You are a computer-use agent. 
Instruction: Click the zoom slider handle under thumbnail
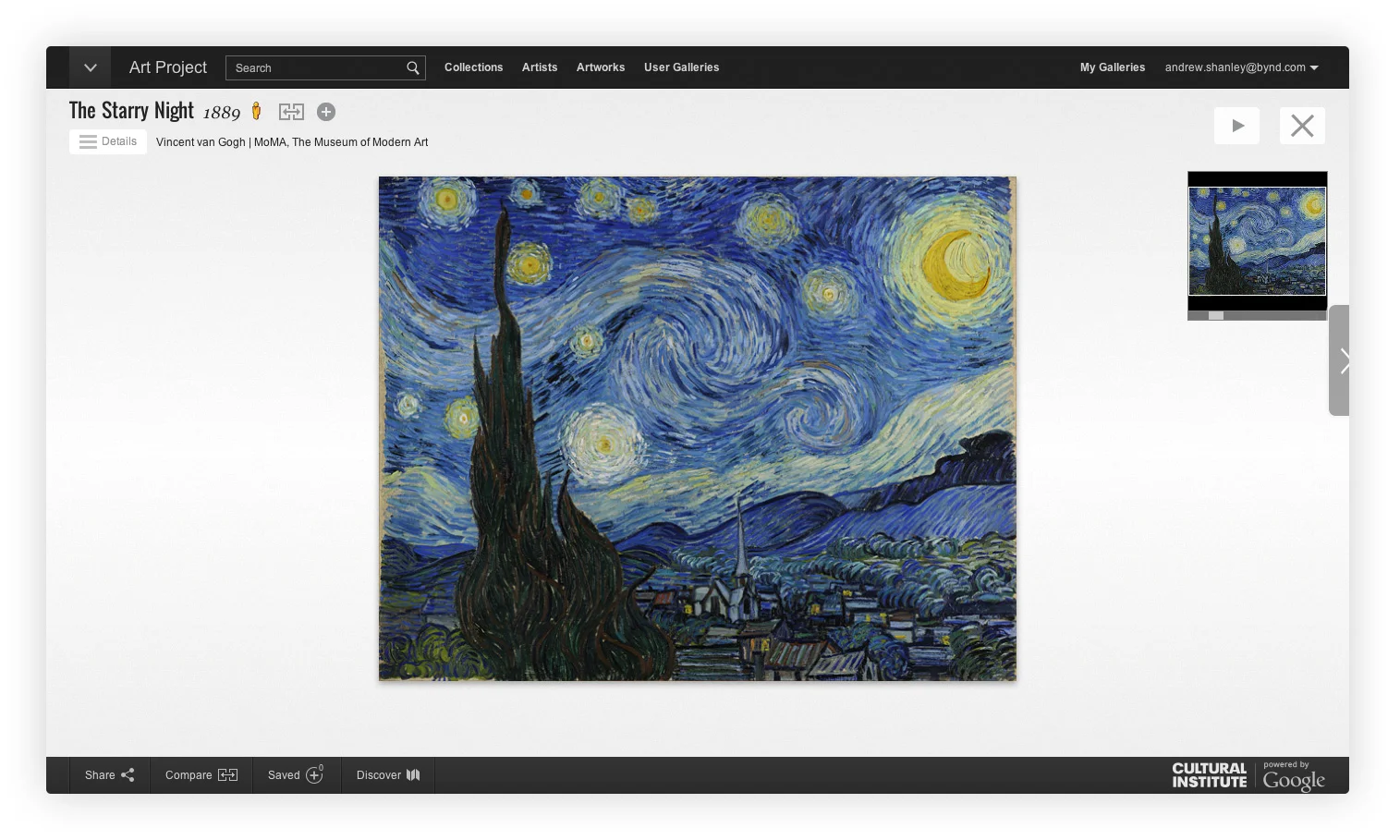click(1216, 315)
